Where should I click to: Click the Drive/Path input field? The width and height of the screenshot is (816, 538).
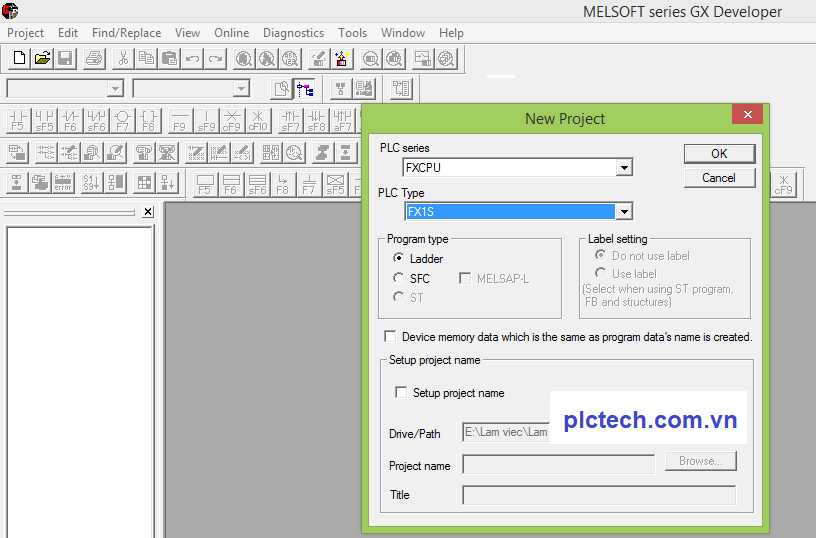(x=506, y=432)
